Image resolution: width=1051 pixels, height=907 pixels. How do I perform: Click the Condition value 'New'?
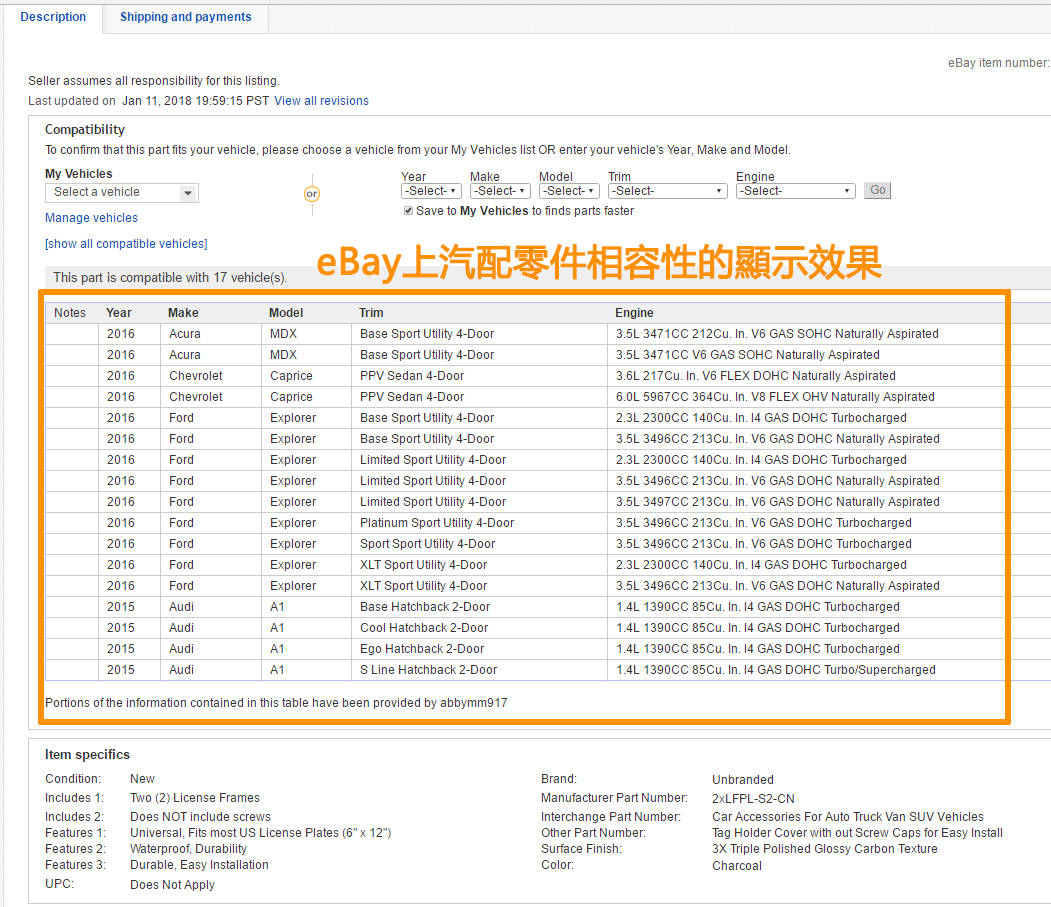(x=142, y=779)
